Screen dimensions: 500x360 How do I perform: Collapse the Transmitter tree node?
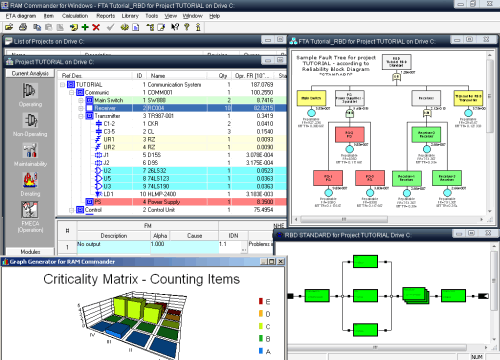click(x=80, y=116)
